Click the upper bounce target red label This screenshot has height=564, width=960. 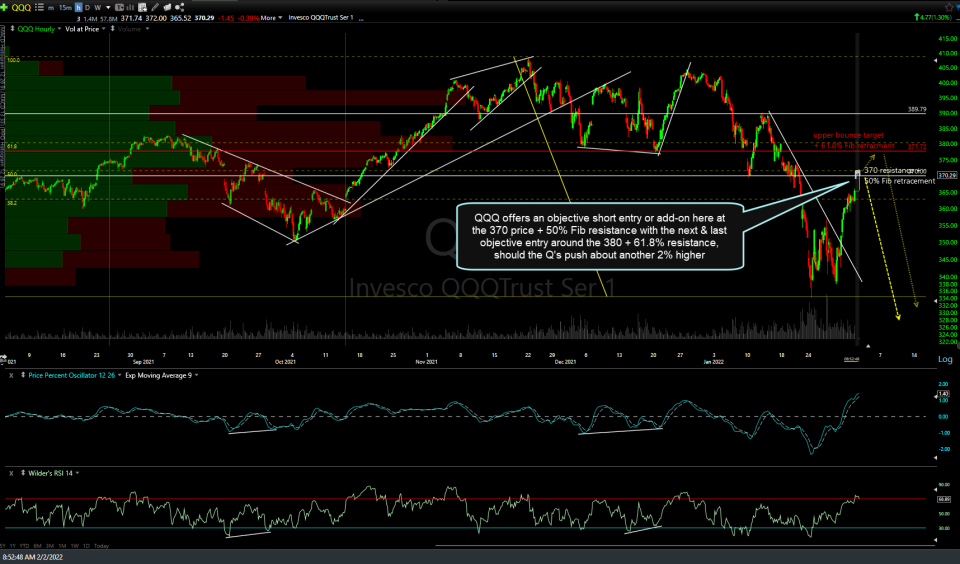coord(849,135)
